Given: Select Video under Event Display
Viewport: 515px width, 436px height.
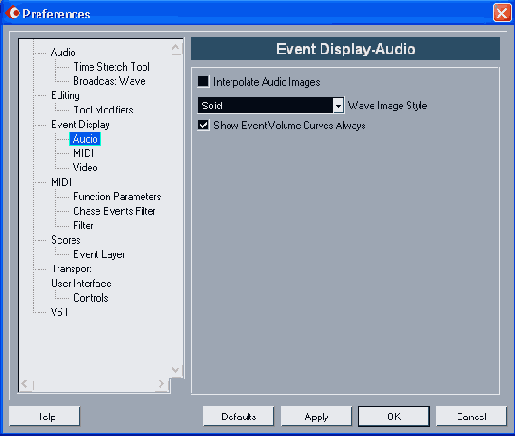Looking at the screenshot, I should coord(85,168).
